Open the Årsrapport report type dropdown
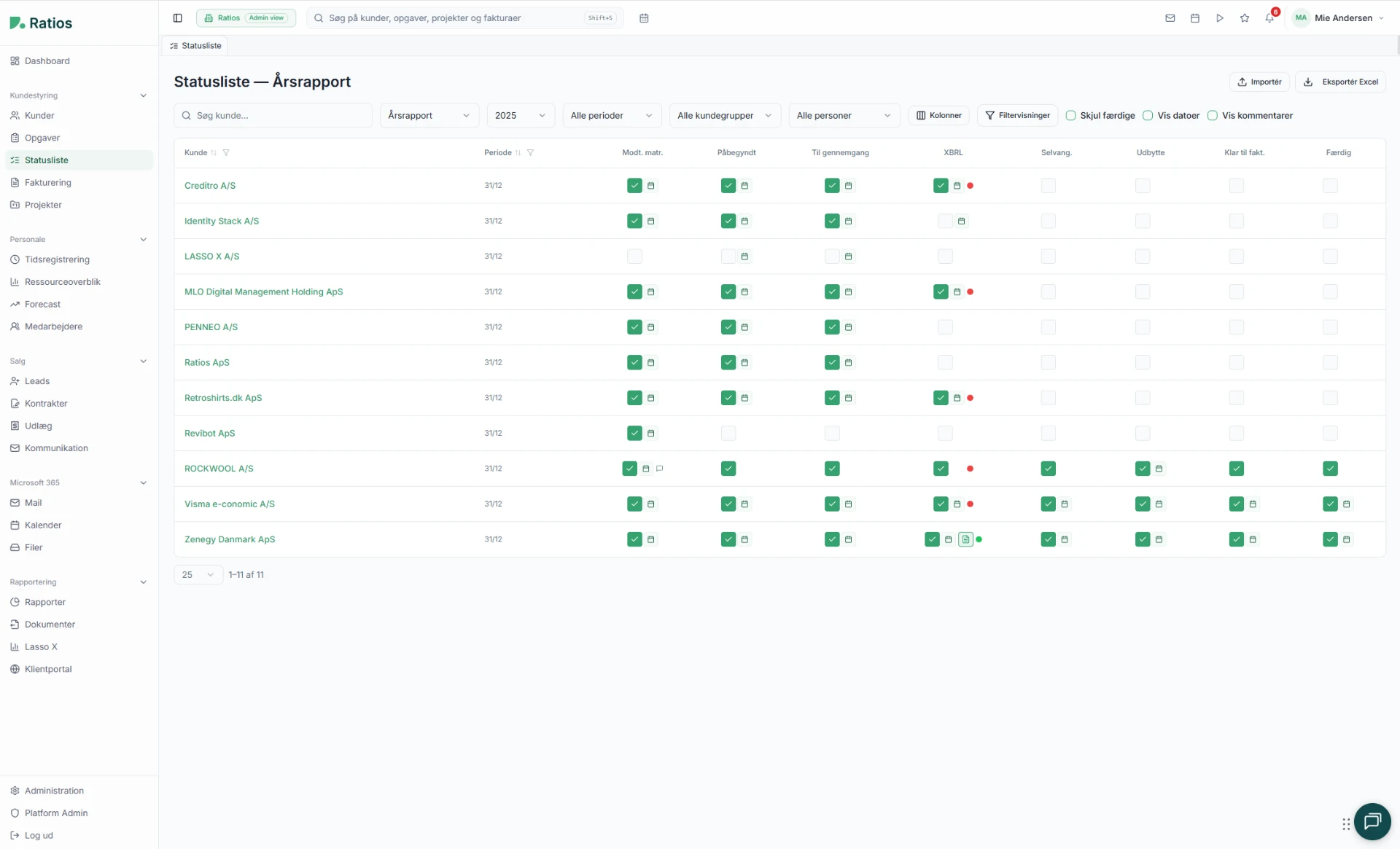This screenshot has width=1400, height=849. coord(429,116)
